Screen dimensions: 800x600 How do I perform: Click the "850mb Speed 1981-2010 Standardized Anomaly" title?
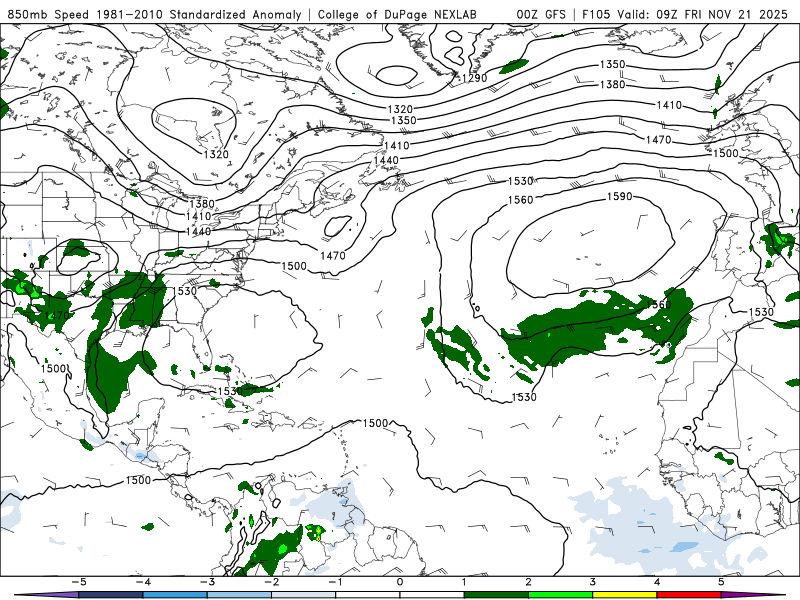154,14
